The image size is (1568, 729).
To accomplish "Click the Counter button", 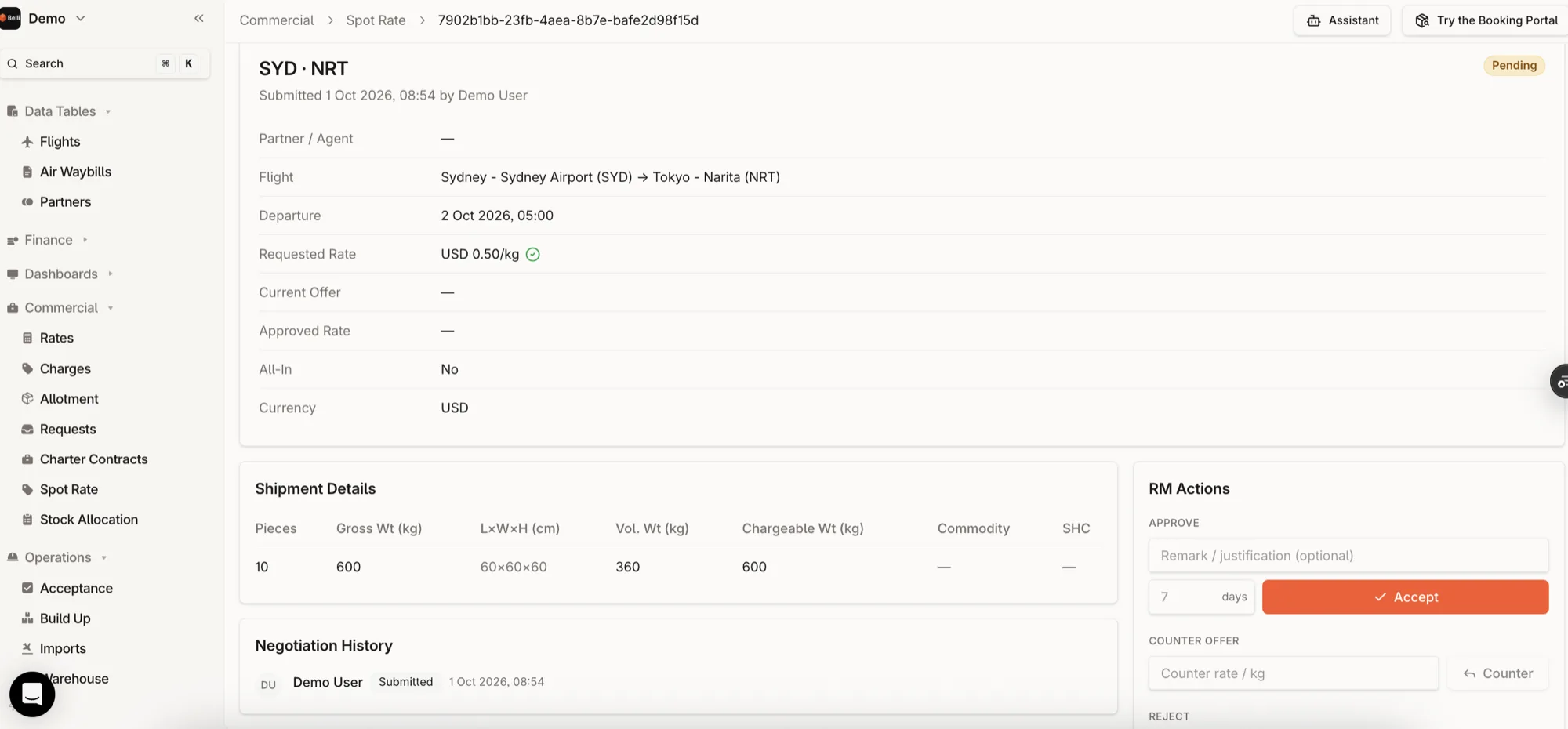I will [x=1497, y=673].
